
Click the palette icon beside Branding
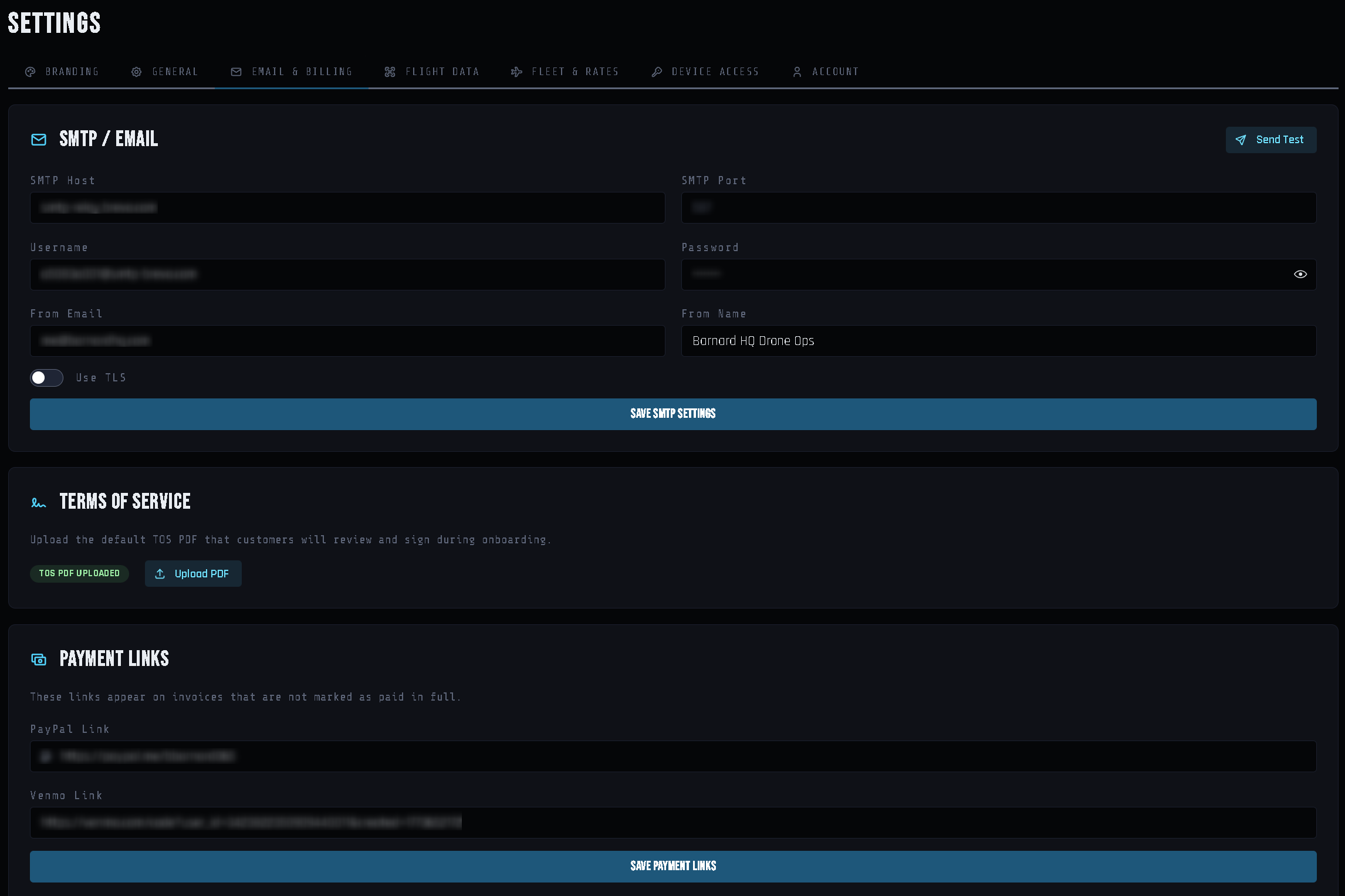pos(31,72)
